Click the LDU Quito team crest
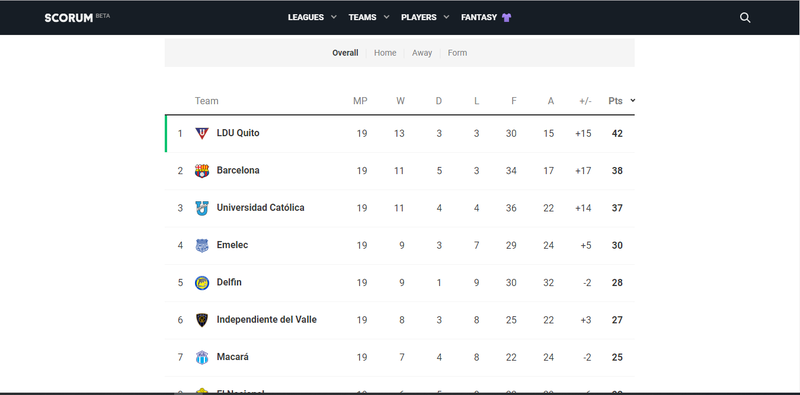800x395 pixels. pyautogui.click(x=202, y=133)
